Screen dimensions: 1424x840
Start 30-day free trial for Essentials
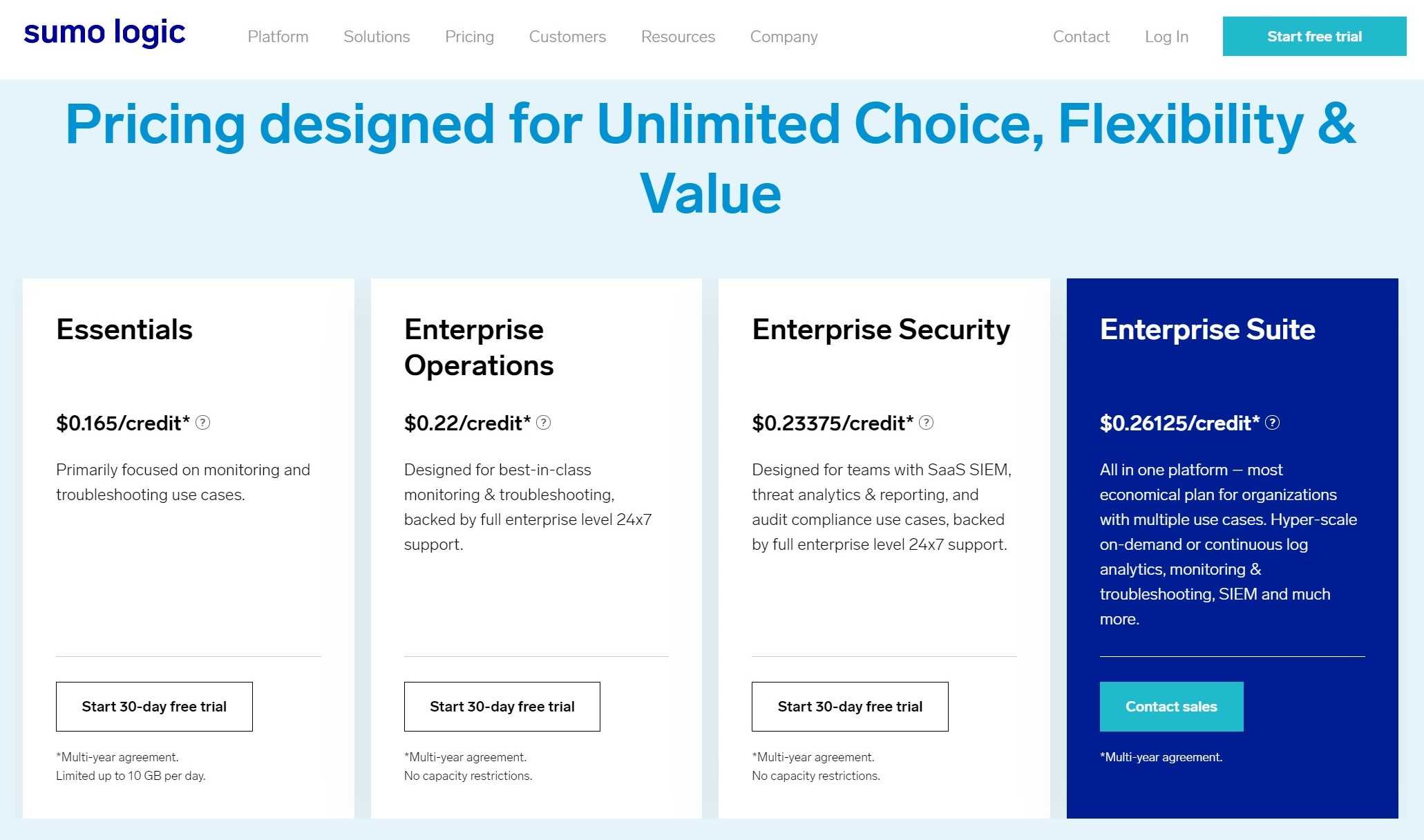coord(154,707)
